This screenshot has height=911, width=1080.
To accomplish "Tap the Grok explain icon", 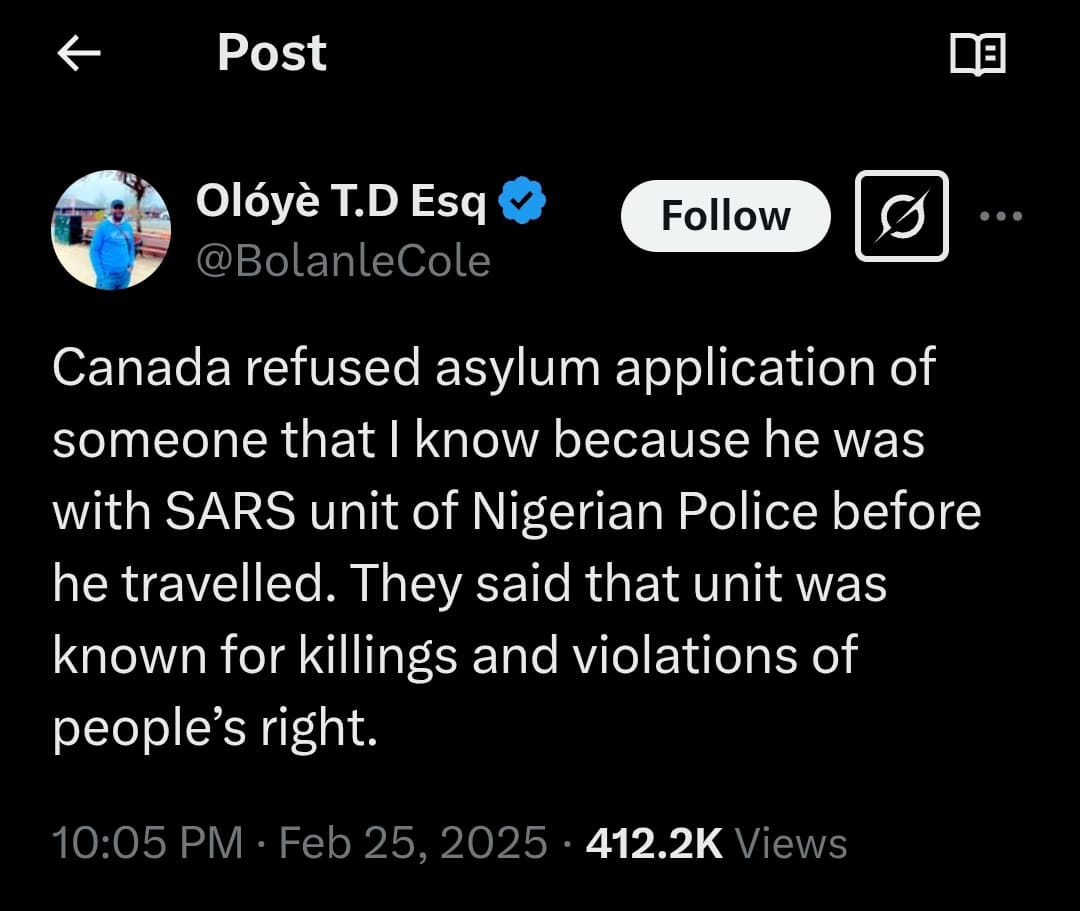I will click(x=901, y=216).
